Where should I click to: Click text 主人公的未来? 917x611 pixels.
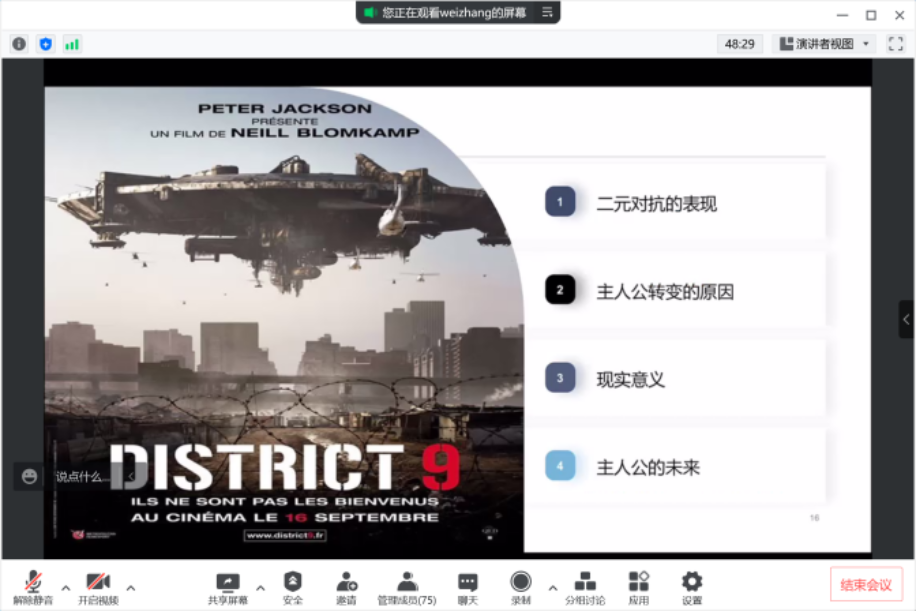coord(648,467)
